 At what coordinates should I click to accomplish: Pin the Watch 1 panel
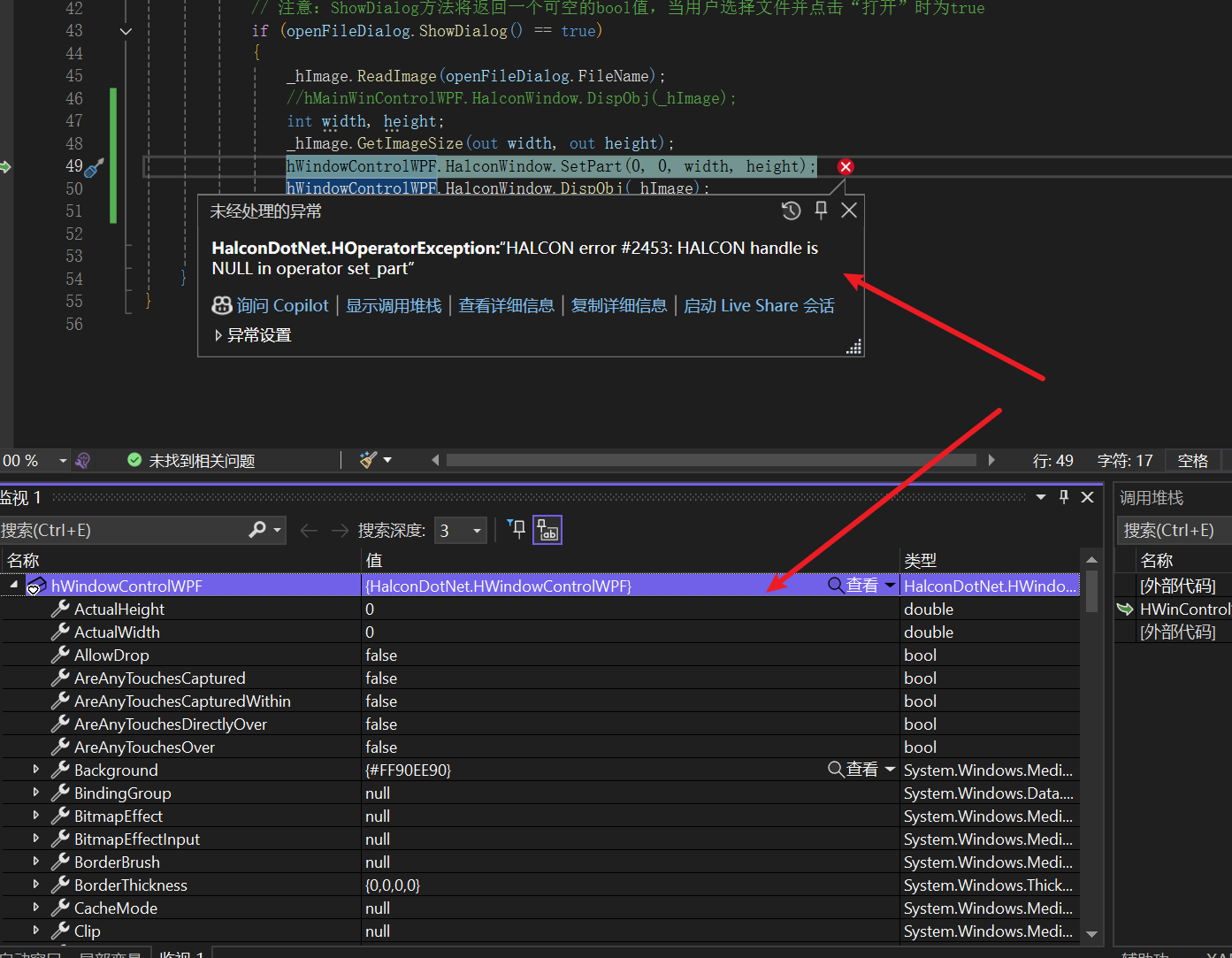(1064, 497)
